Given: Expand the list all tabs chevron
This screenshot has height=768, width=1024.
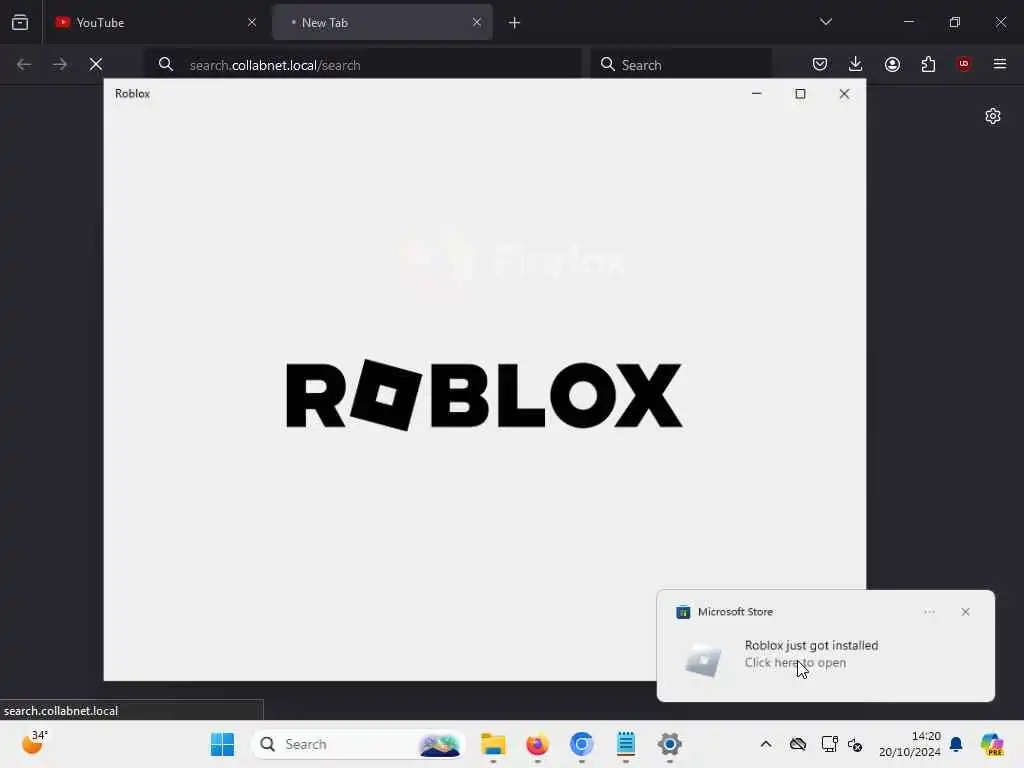Looking at the screenshot, I should (825, 22).
